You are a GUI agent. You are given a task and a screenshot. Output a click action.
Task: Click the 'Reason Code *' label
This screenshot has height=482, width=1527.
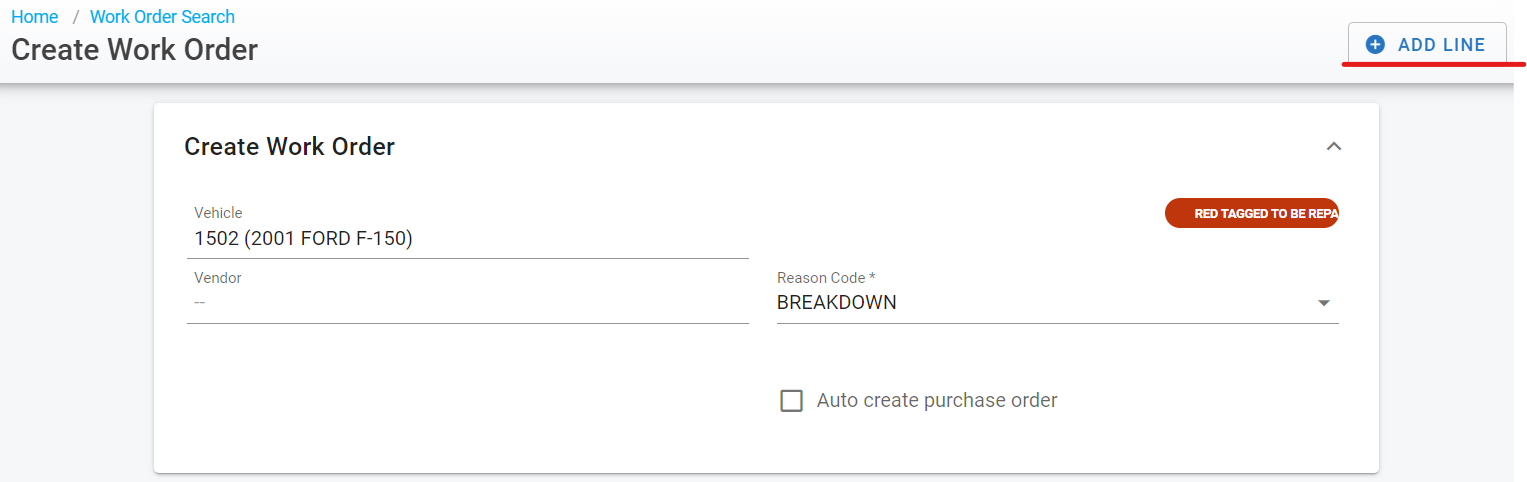(825, 278)
